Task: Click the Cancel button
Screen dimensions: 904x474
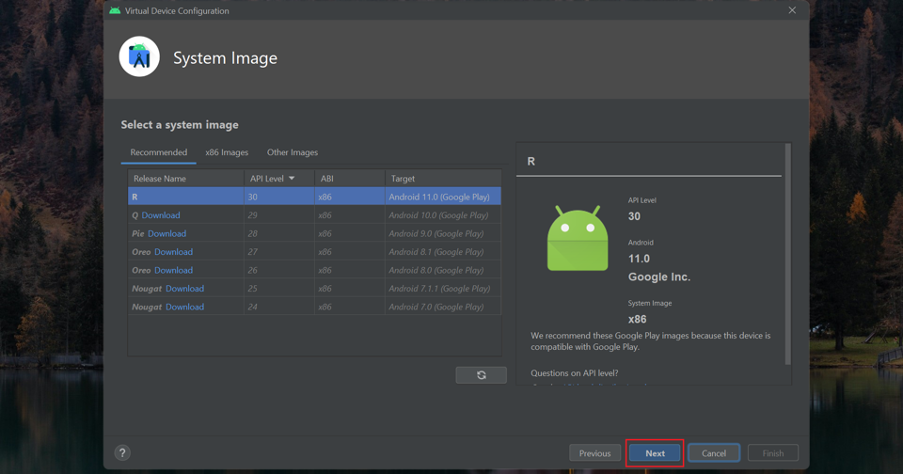Action: (714, 453)
